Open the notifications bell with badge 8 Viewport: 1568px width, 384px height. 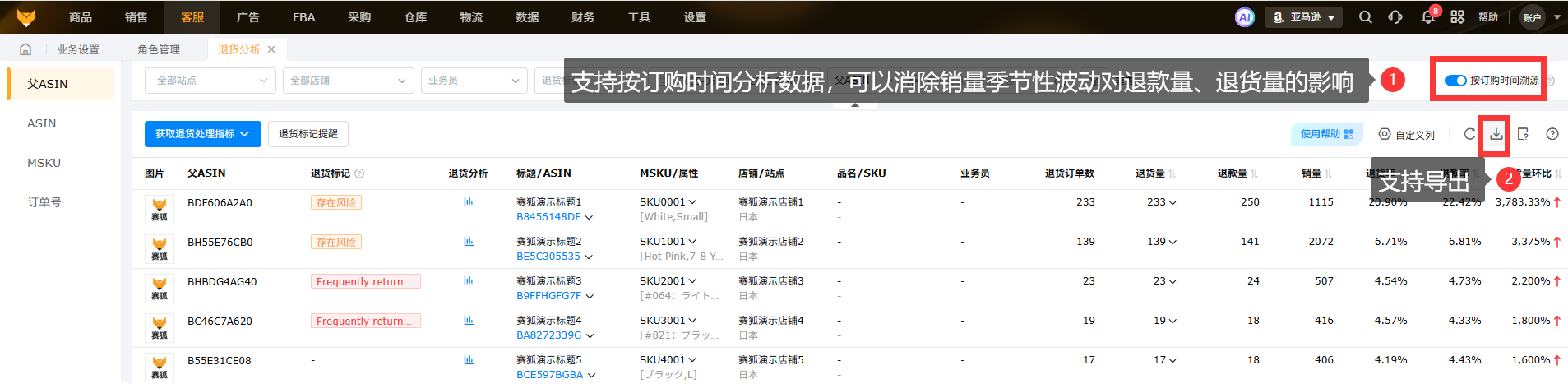point(1428,17)
